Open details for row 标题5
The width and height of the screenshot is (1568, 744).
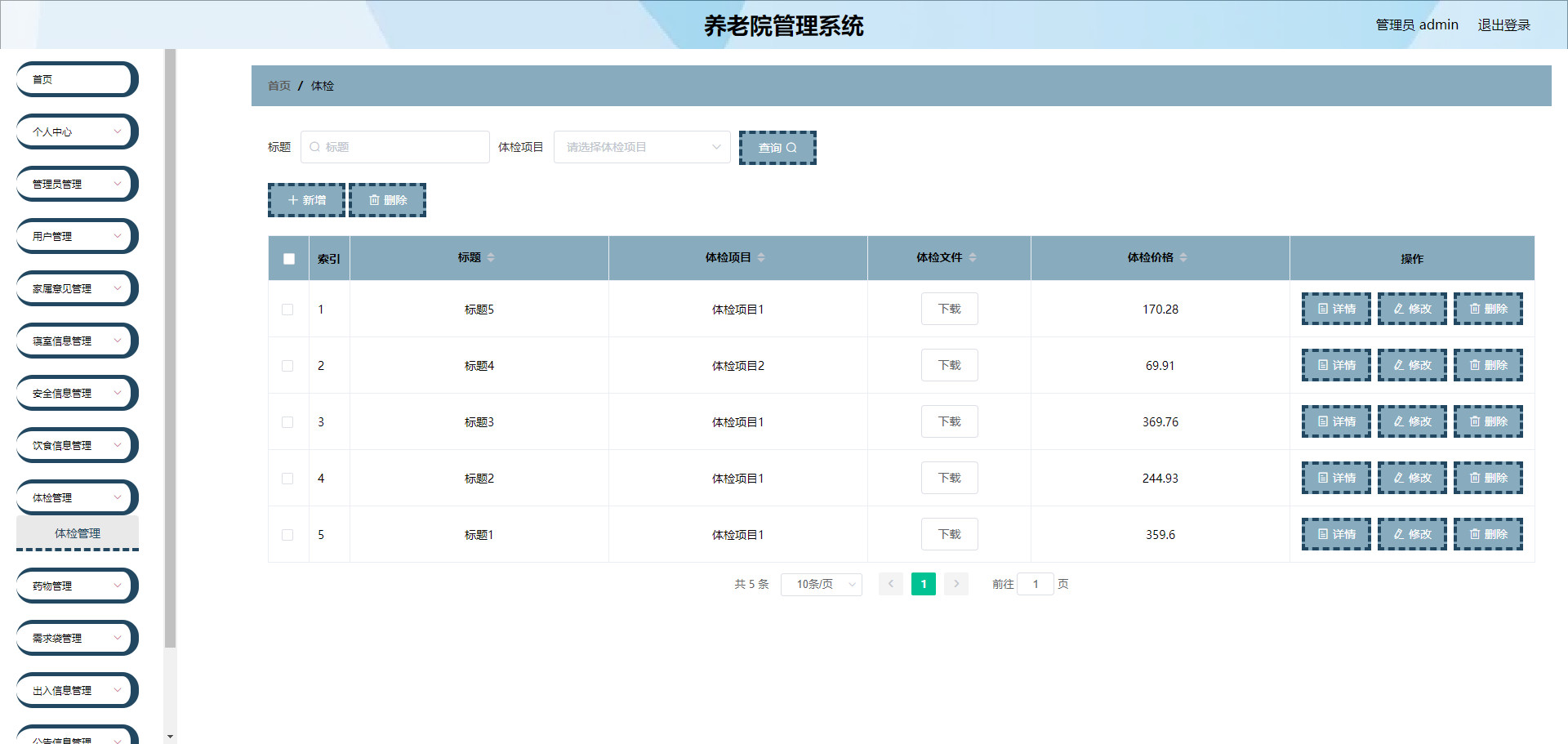click(1335, 309)
